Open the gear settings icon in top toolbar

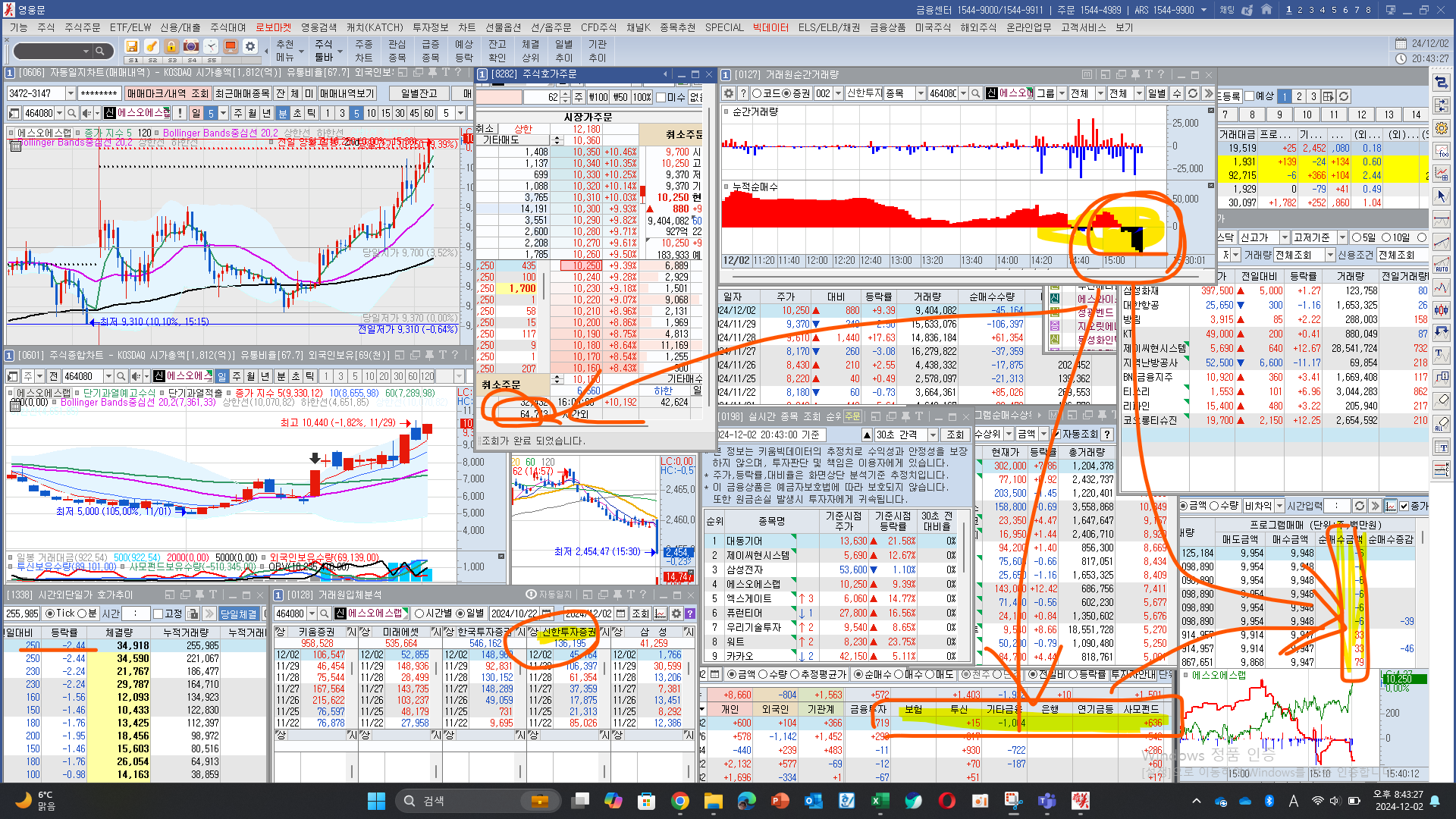point(250,47)
